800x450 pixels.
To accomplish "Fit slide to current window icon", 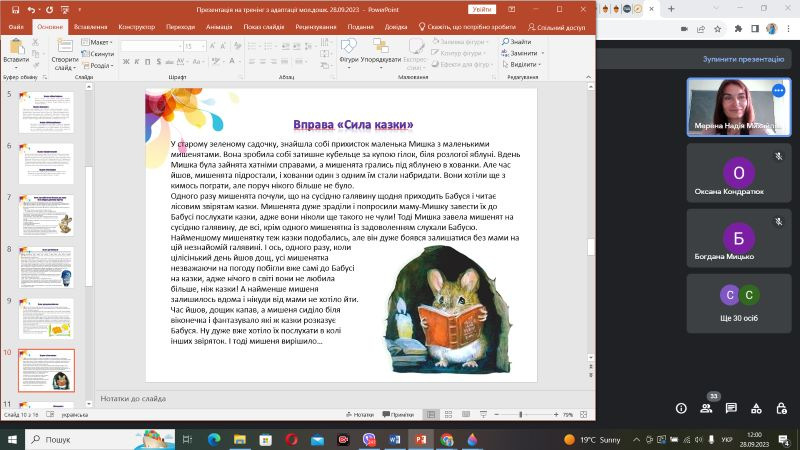I will click(x=584, y=415).
